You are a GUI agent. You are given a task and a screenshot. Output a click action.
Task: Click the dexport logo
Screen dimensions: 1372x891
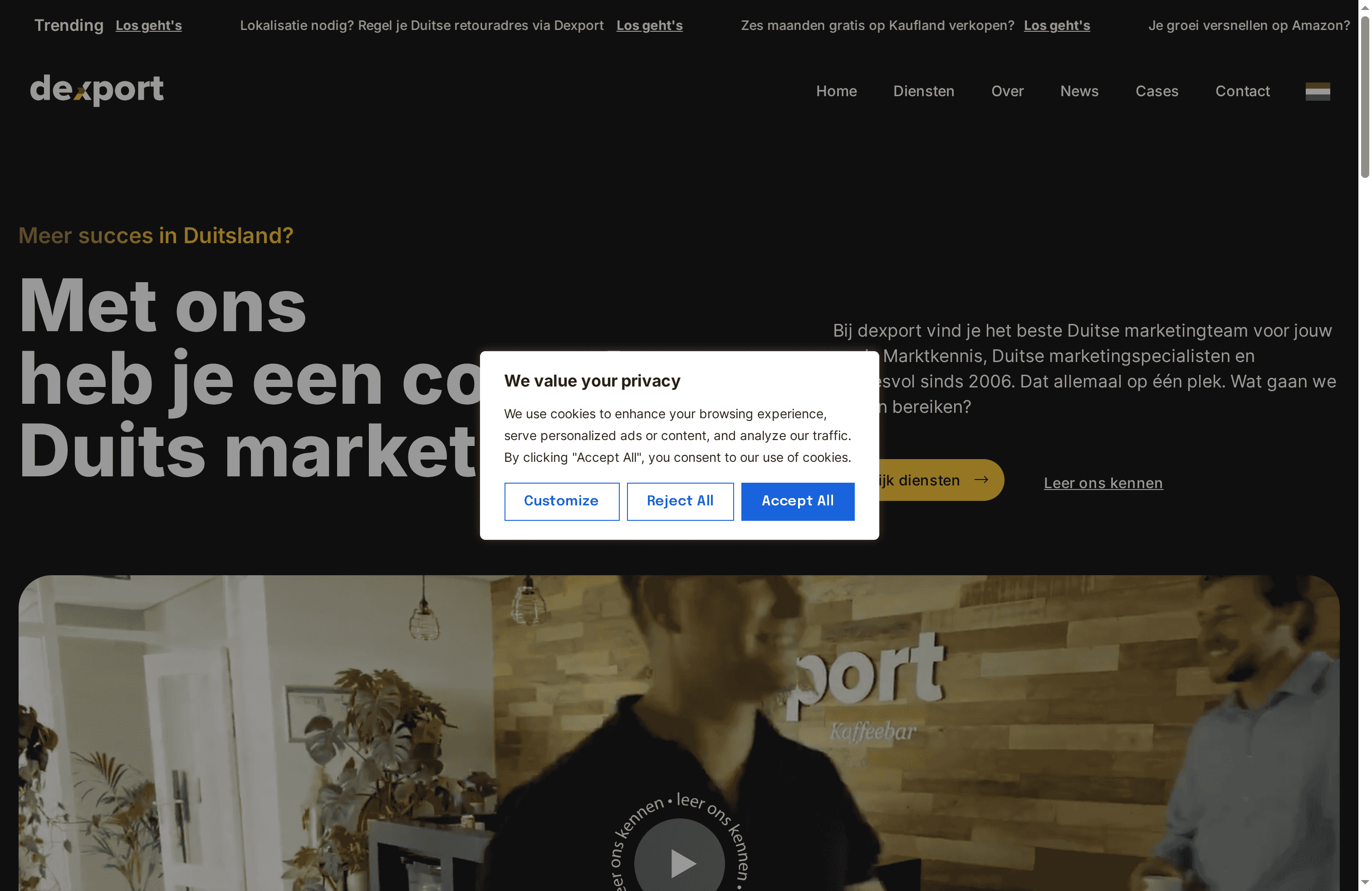coord(97,89)
